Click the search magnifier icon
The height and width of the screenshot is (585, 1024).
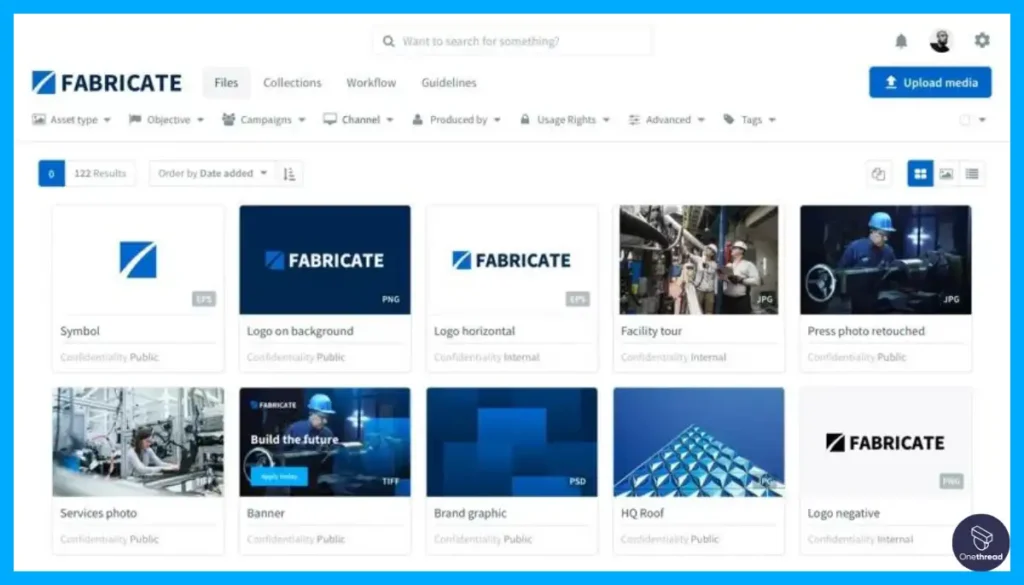point(389,41)
